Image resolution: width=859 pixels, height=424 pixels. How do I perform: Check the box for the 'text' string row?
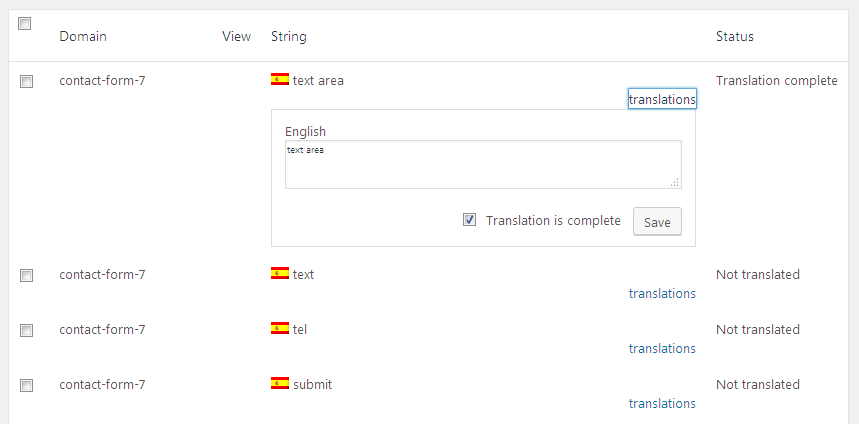(x=26, y=276)
